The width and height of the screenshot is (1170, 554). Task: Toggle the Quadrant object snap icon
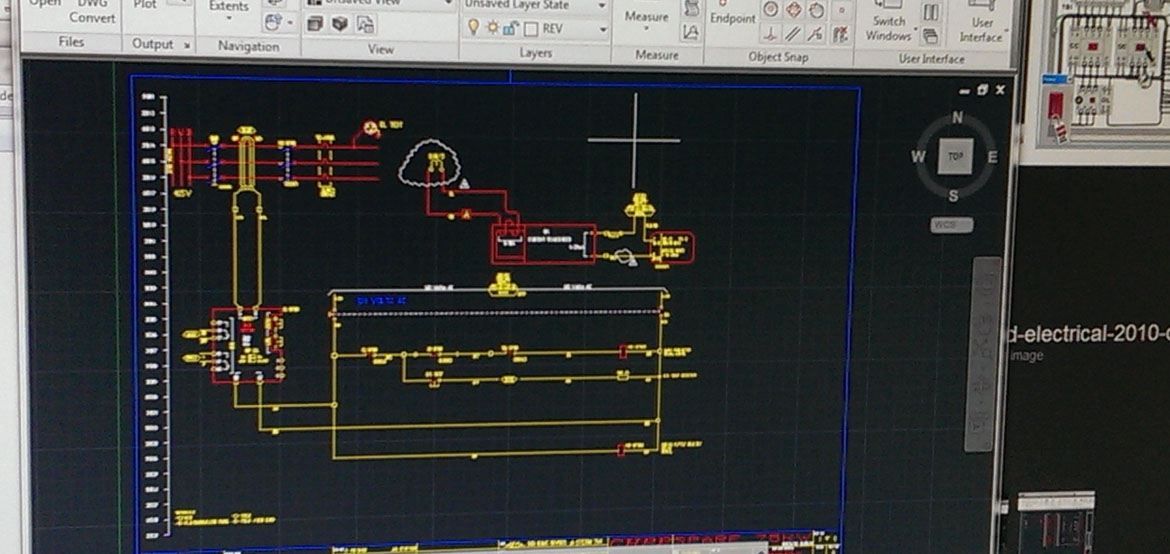tap(794, 10)
